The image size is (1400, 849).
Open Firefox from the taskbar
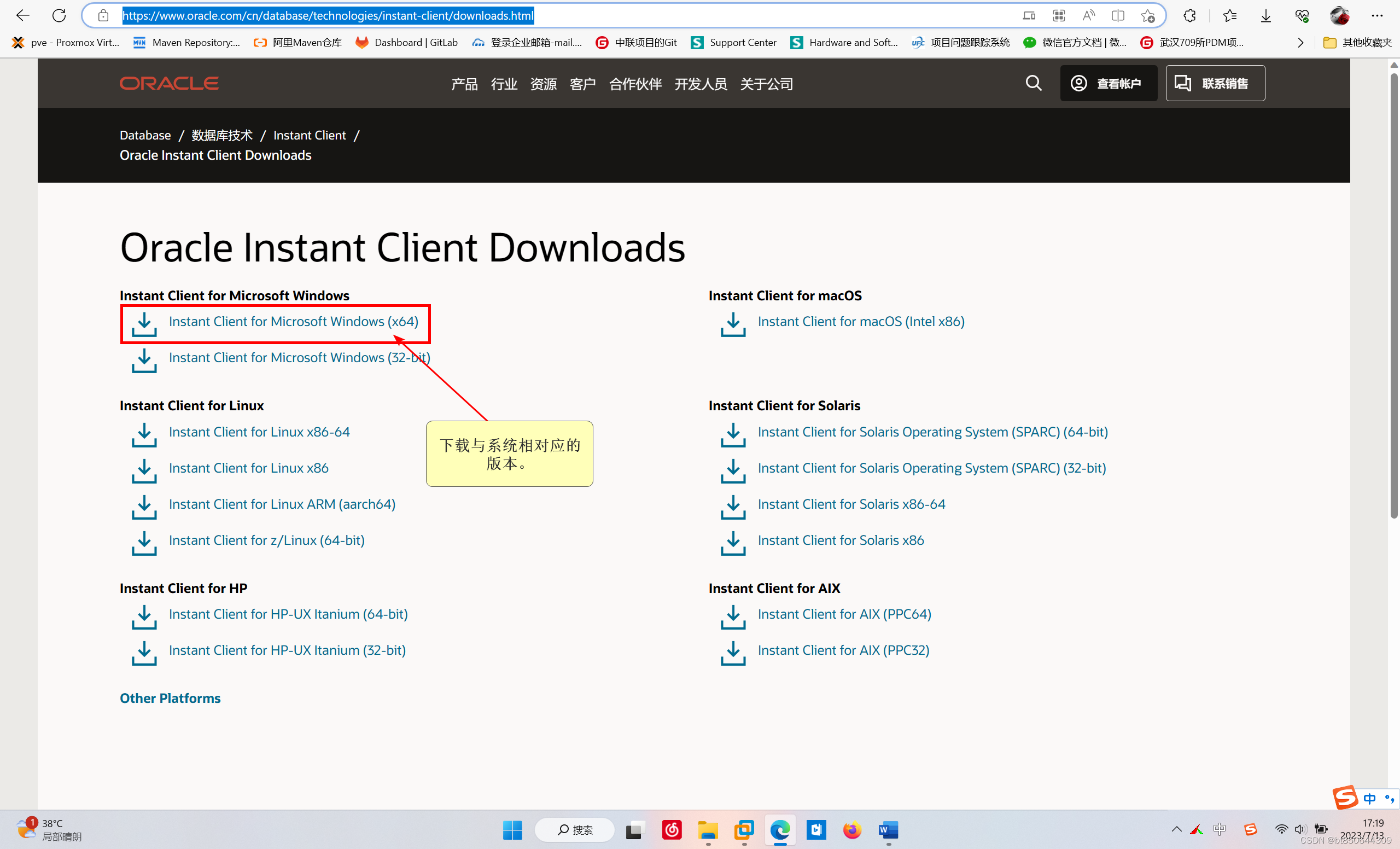tap(851, 830)
